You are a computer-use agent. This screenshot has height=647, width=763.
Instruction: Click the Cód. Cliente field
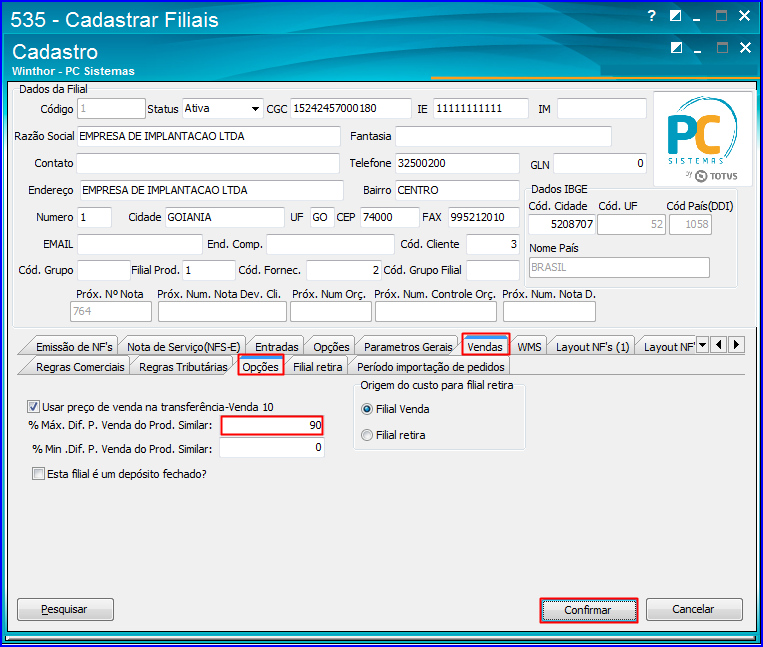coord(493,244)
